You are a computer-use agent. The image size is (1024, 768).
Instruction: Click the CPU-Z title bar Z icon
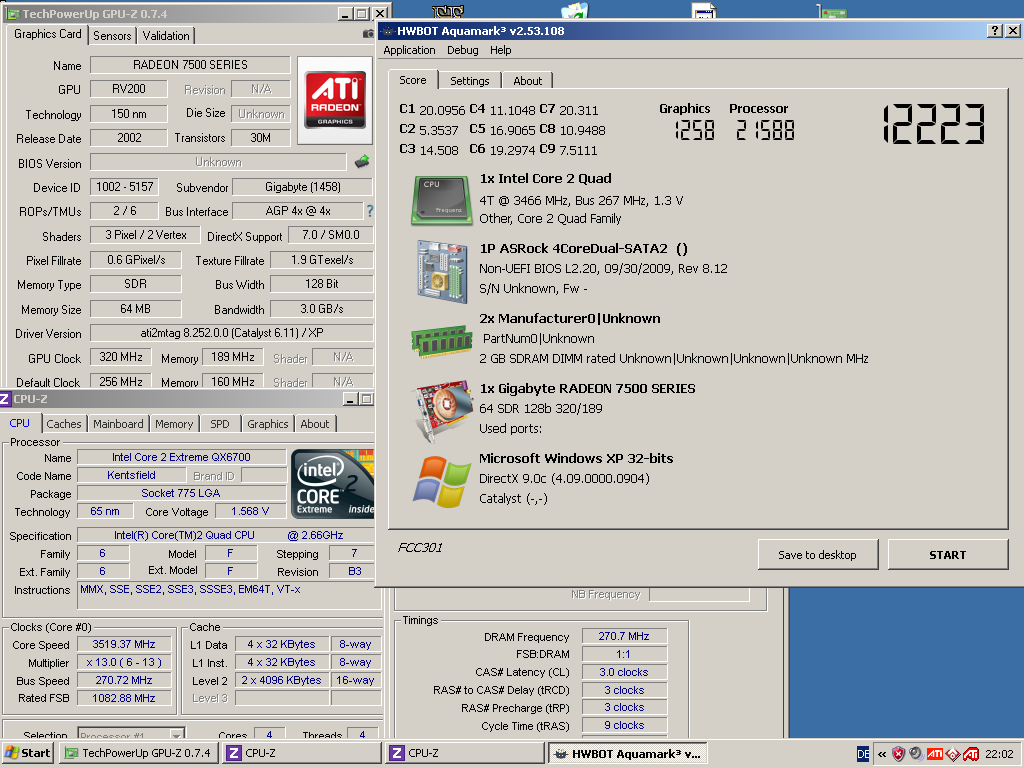(x=5, y=398)
